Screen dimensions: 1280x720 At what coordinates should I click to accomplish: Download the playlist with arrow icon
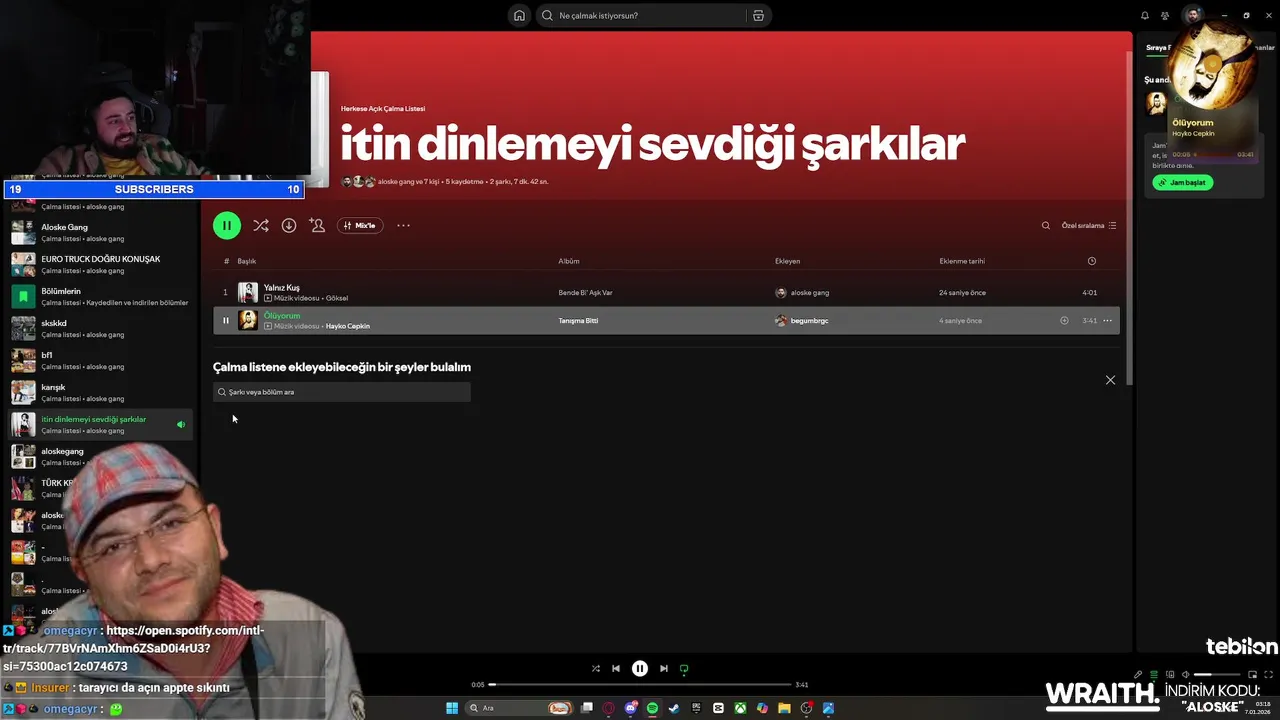tap(289, 225)
